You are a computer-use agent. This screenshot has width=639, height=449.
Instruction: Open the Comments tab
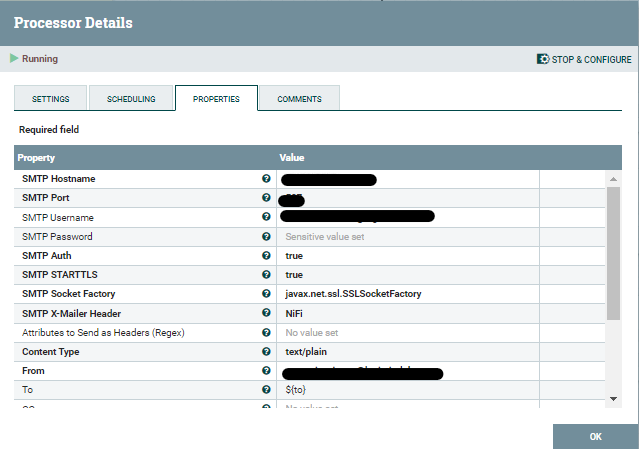pos(299,99)
